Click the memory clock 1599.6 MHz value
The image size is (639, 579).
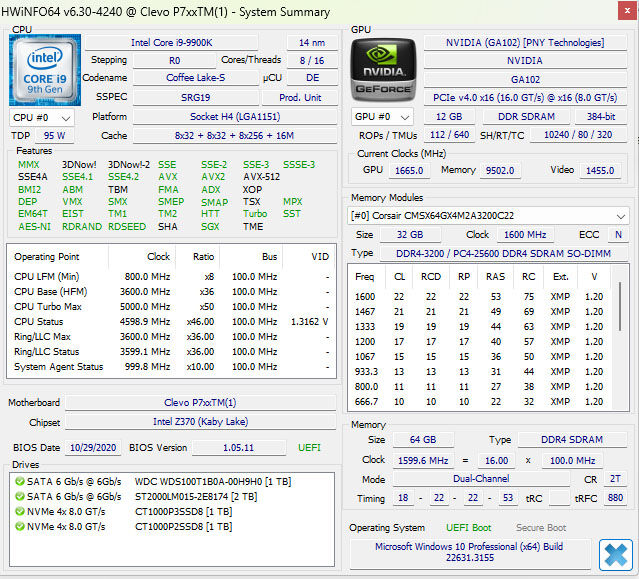point(423,460)
